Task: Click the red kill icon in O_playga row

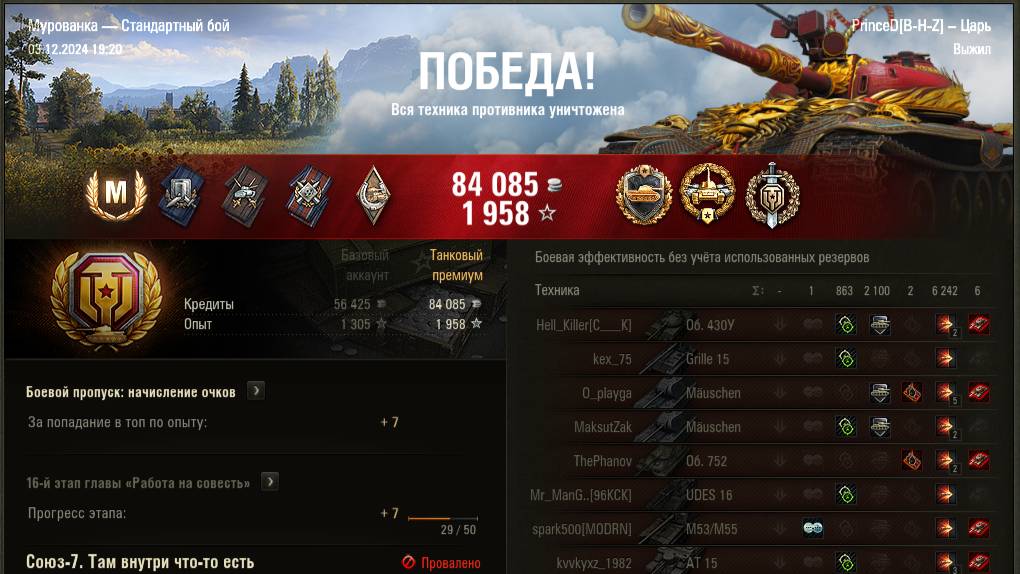Action: click(x=978, y=392)
